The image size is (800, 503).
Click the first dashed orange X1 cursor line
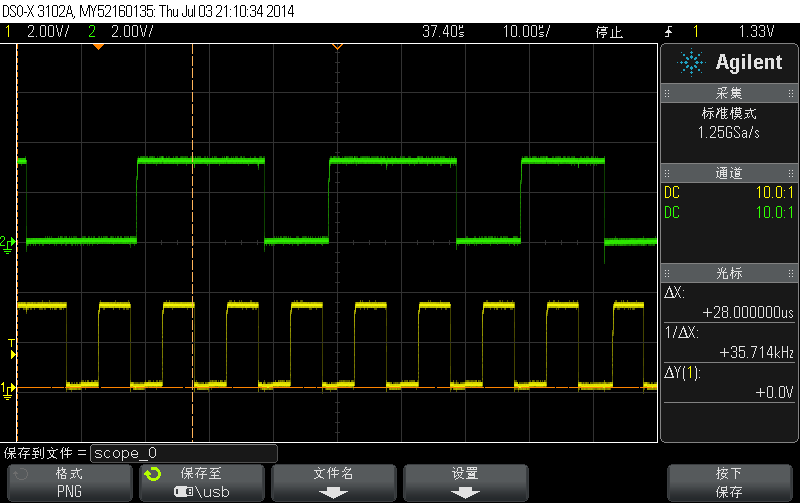[x=17, y=243]
